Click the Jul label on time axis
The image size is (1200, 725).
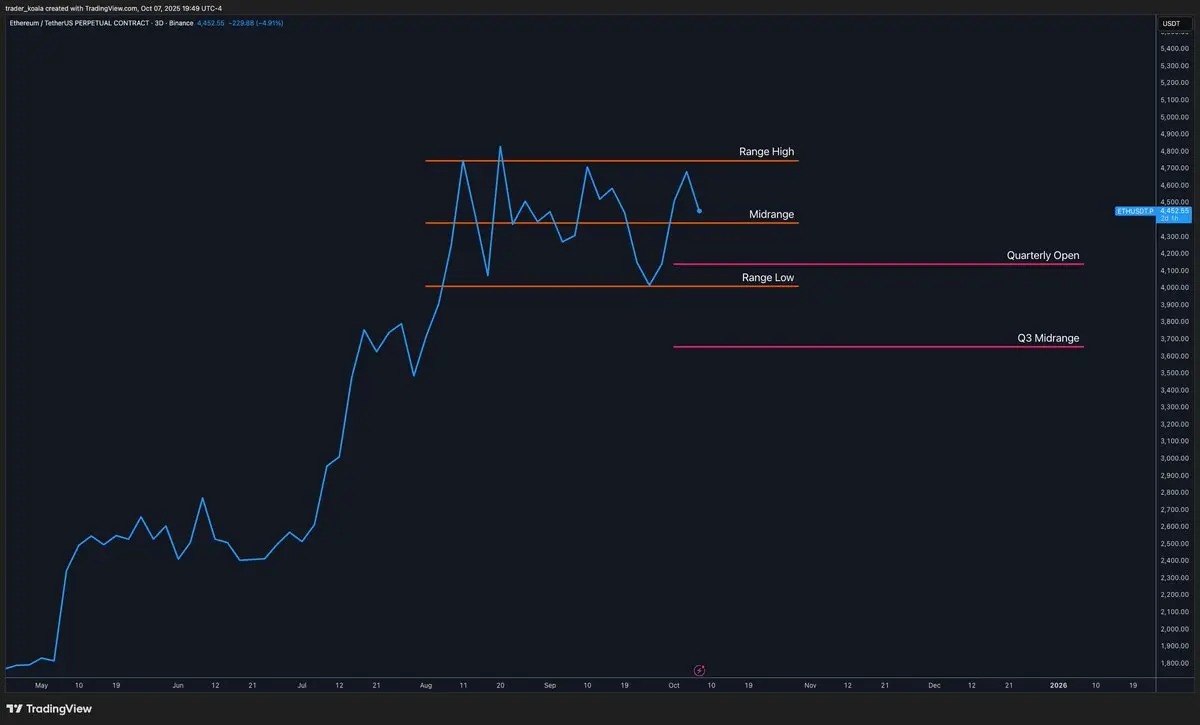tap(302, 686)
